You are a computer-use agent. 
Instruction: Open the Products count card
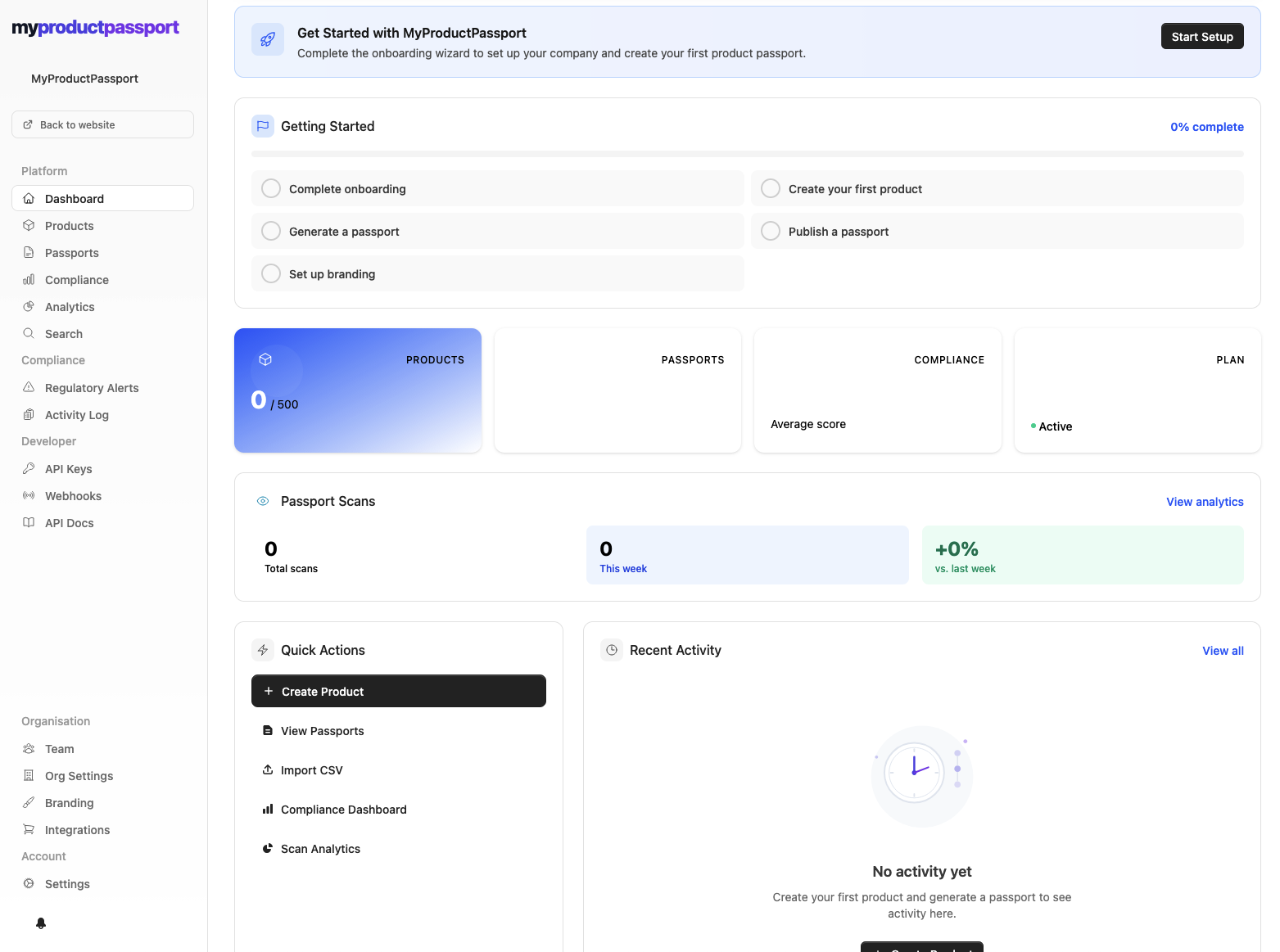coord(358,390)
